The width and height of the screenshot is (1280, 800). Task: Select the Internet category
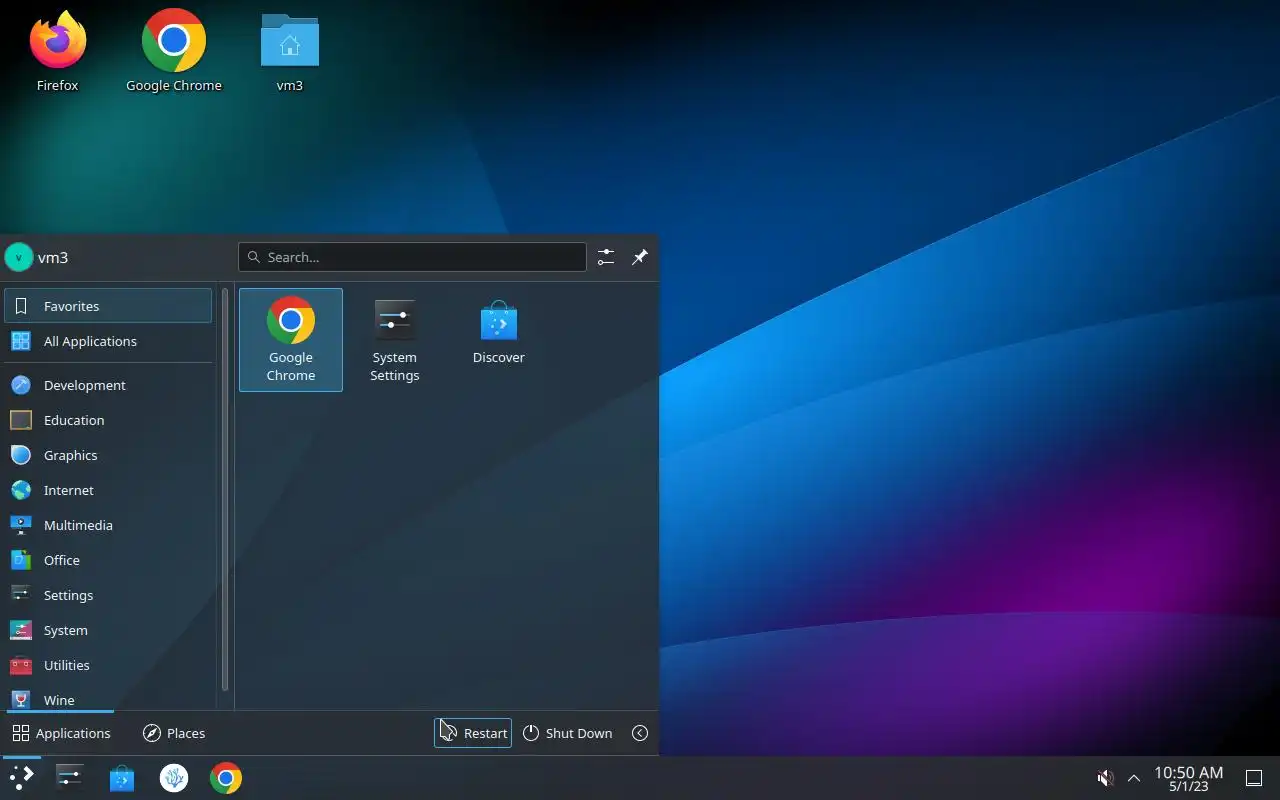(108, 490)
